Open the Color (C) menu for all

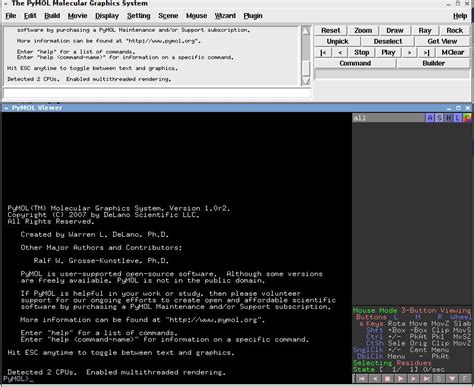[467, 118]
